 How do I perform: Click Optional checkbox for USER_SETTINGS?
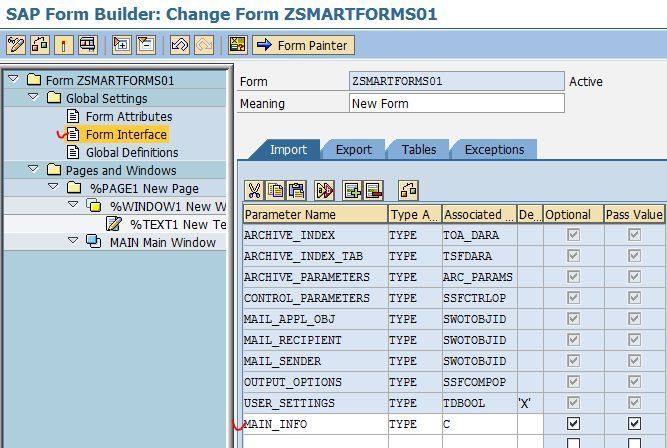click(x=573, y=402)
